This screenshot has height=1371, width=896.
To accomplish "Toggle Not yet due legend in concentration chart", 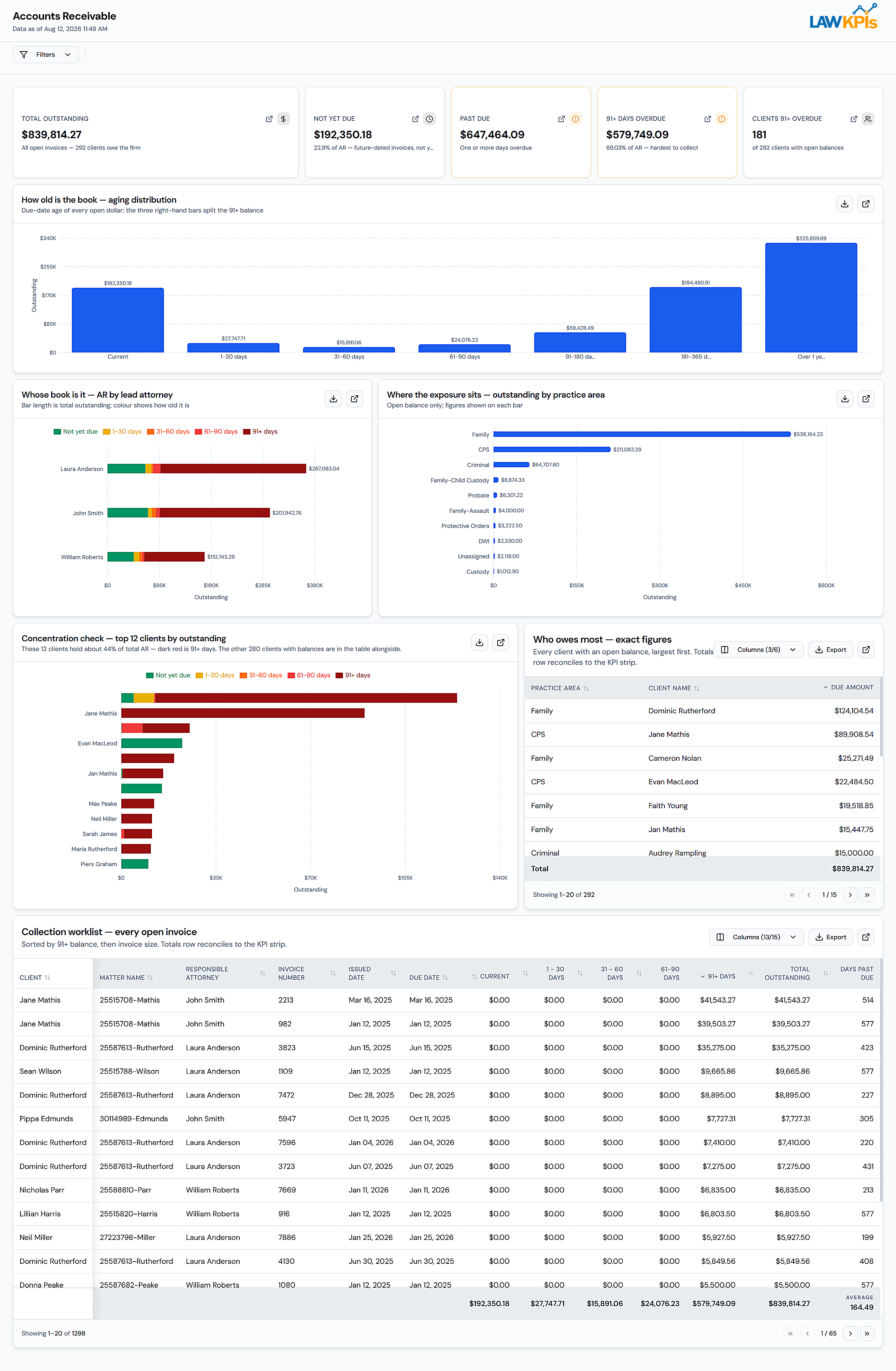I will tap(168, 675).
